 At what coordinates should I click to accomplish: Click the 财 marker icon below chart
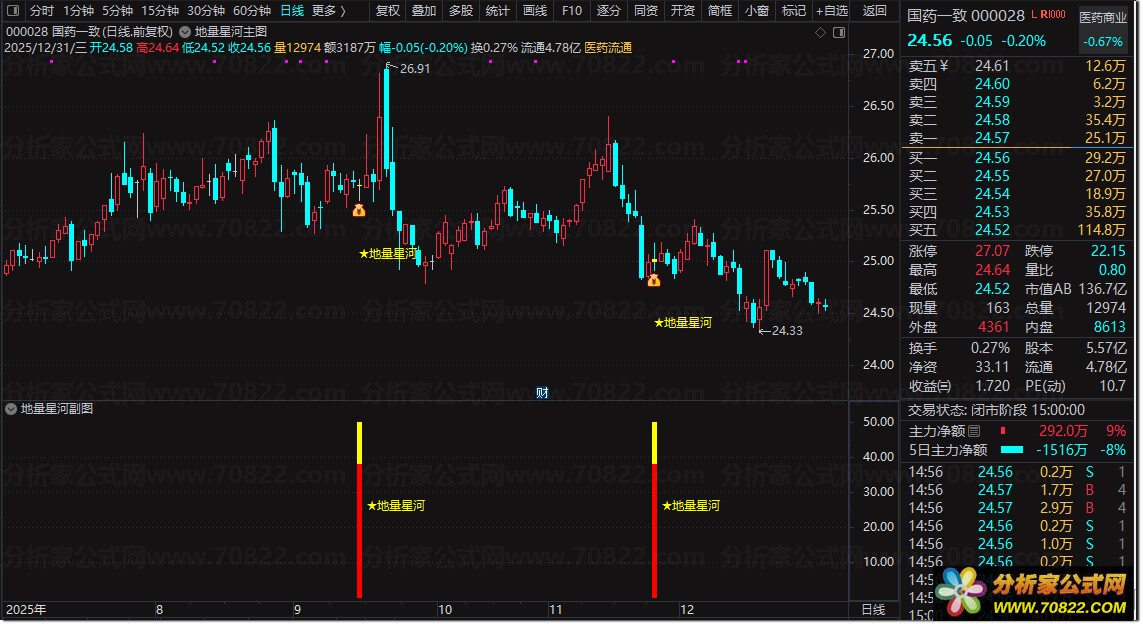tap(542, 393)
